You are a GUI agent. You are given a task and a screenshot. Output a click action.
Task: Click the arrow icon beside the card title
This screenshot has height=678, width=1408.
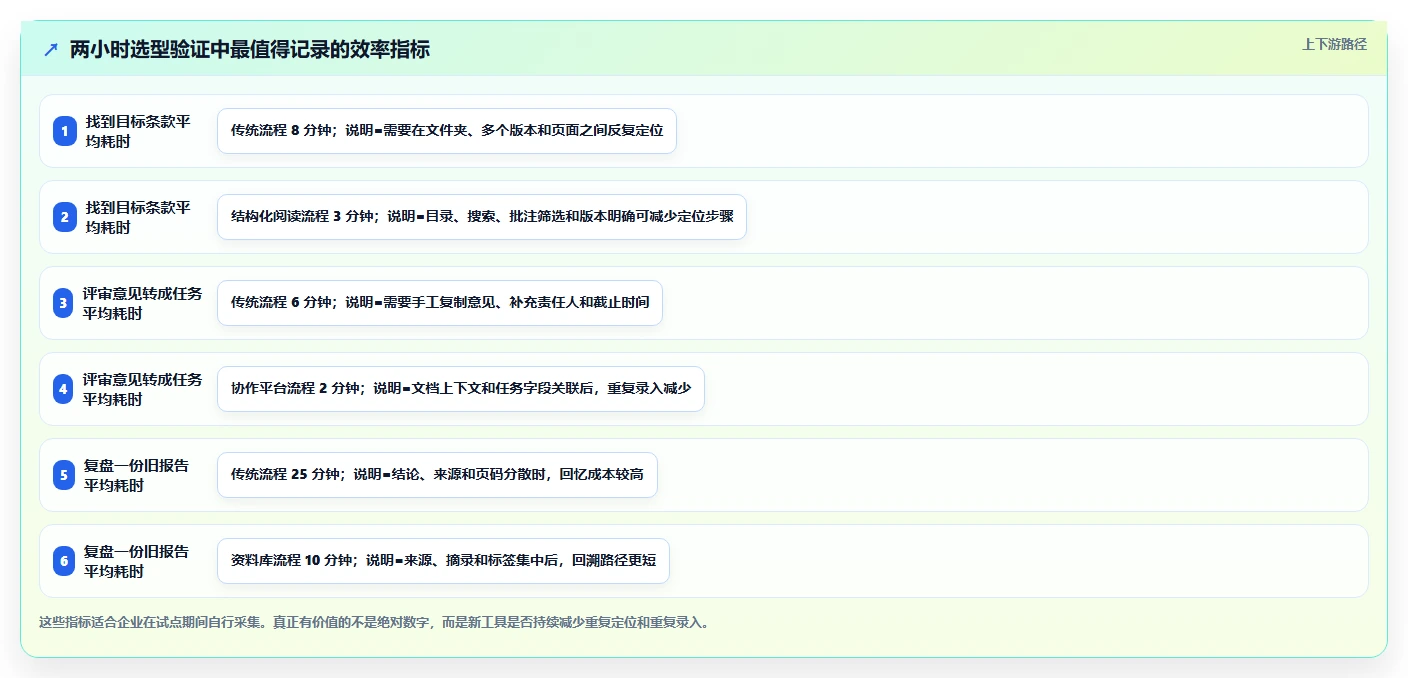[51, 50]
